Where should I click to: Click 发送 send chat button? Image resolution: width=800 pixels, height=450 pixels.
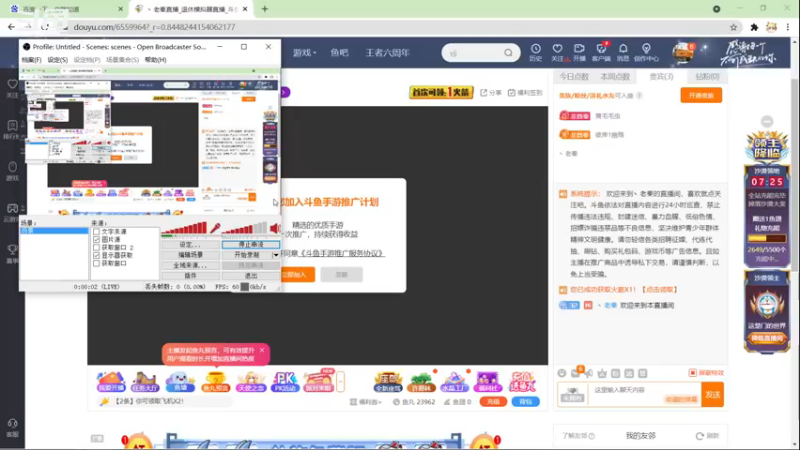712,394
